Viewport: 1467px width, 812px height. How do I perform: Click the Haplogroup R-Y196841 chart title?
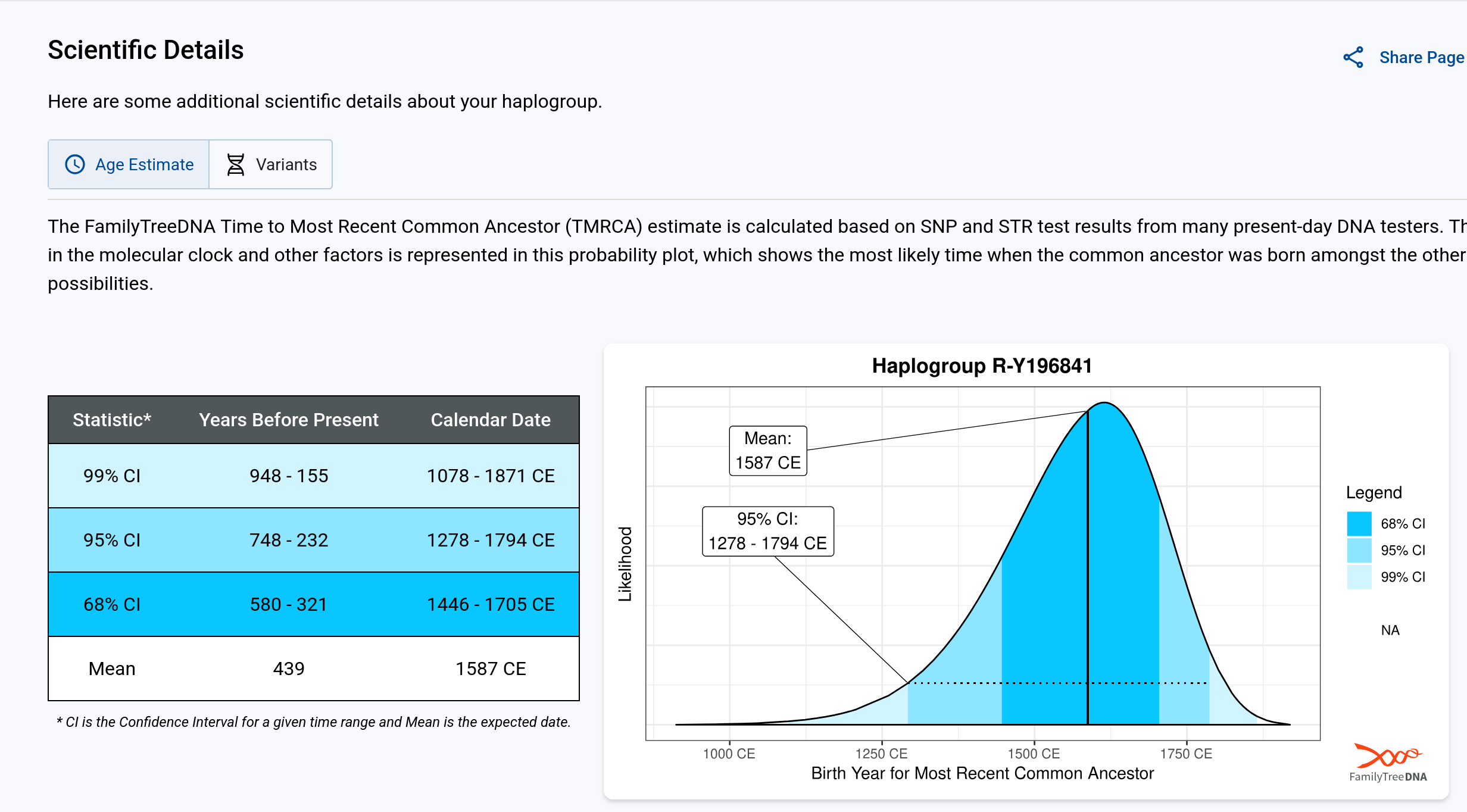(982, 366)
